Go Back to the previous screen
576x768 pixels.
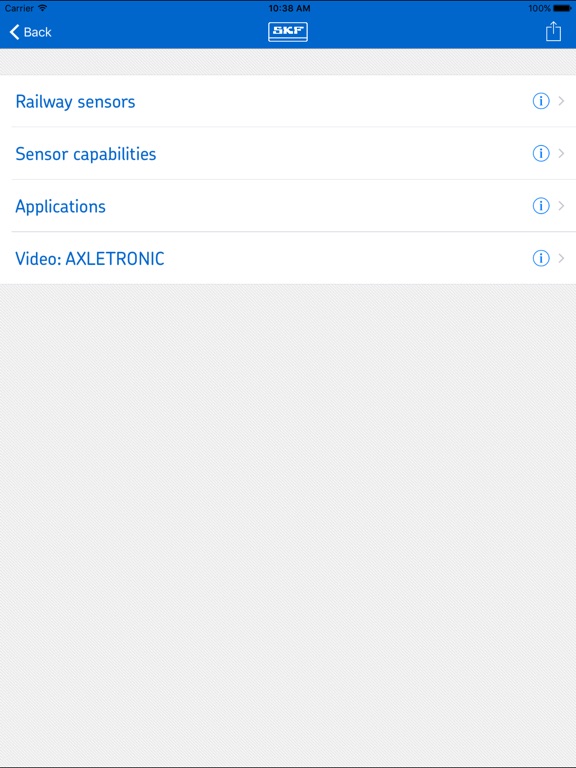click(30, 32)
